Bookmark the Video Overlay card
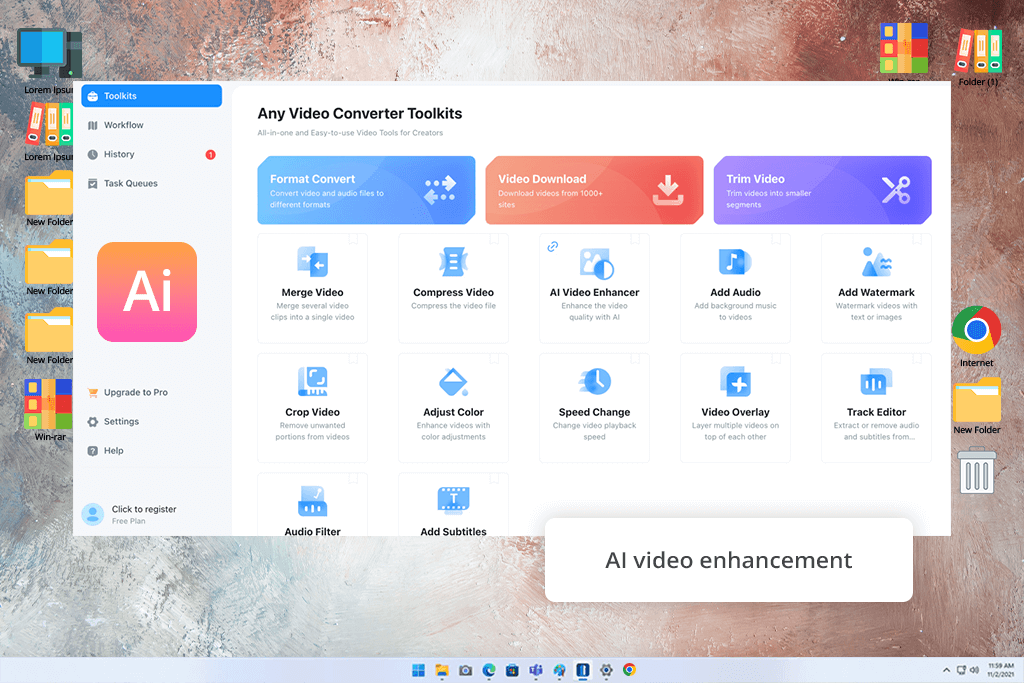This screenshot has height=683, width=1024. pyautogui.click(x=776, y=359)
